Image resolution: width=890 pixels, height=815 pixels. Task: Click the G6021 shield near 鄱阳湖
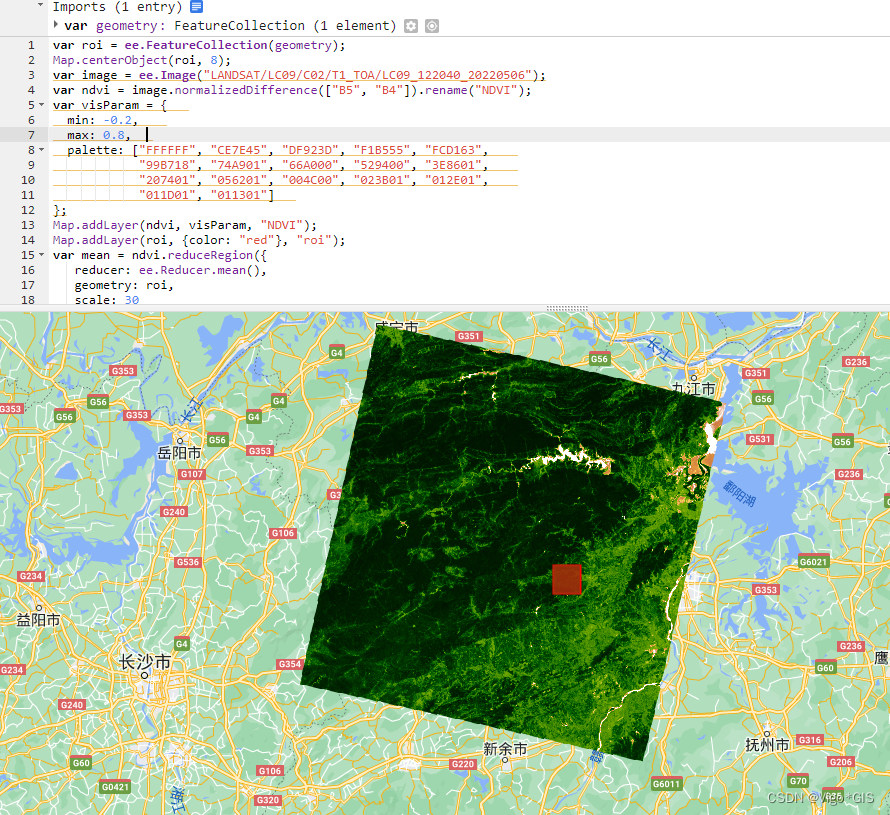[814, 561]
